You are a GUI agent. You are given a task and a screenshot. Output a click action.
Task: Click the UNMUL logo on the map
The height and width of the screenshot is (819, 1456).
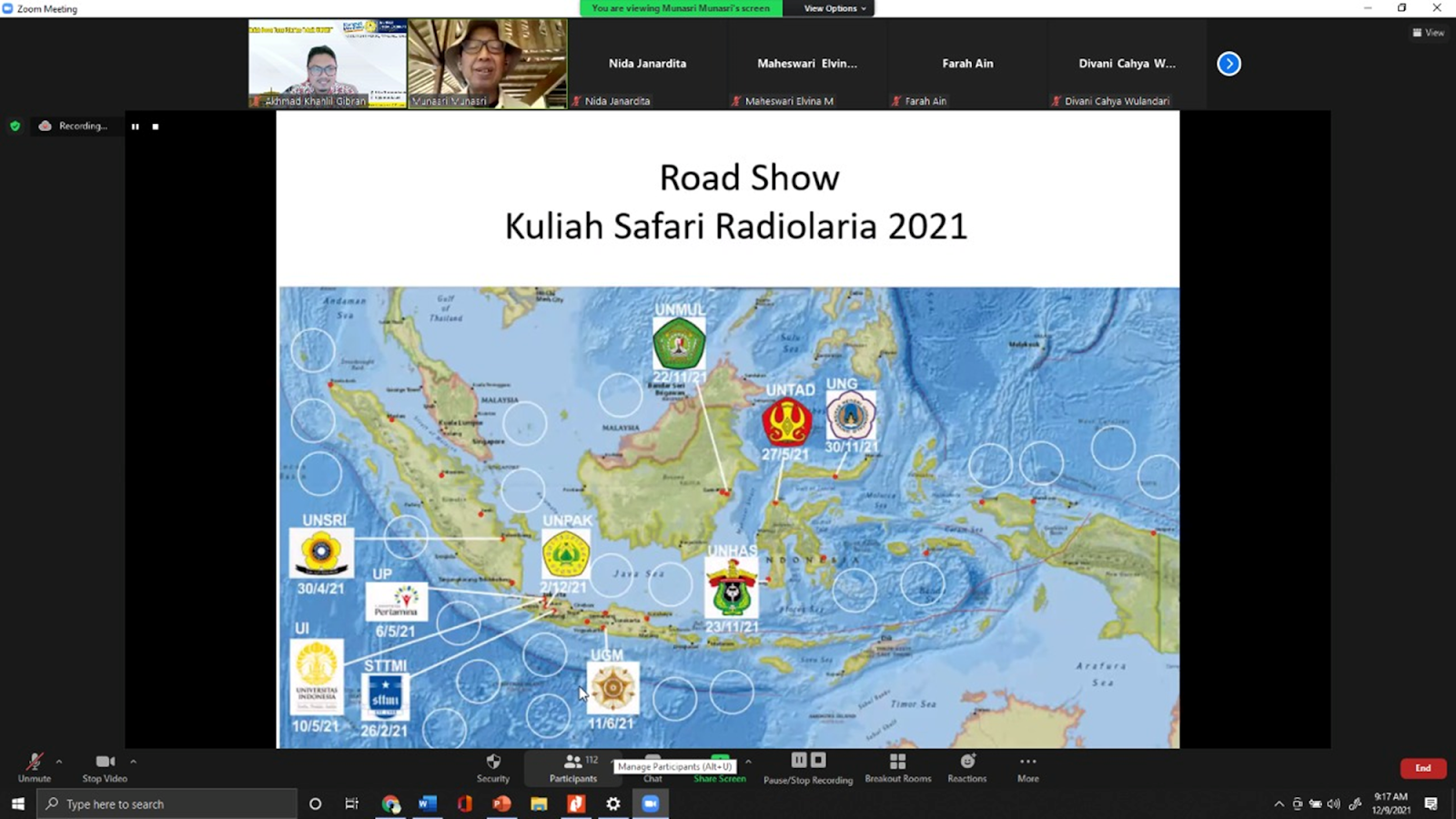coord(679,343)
